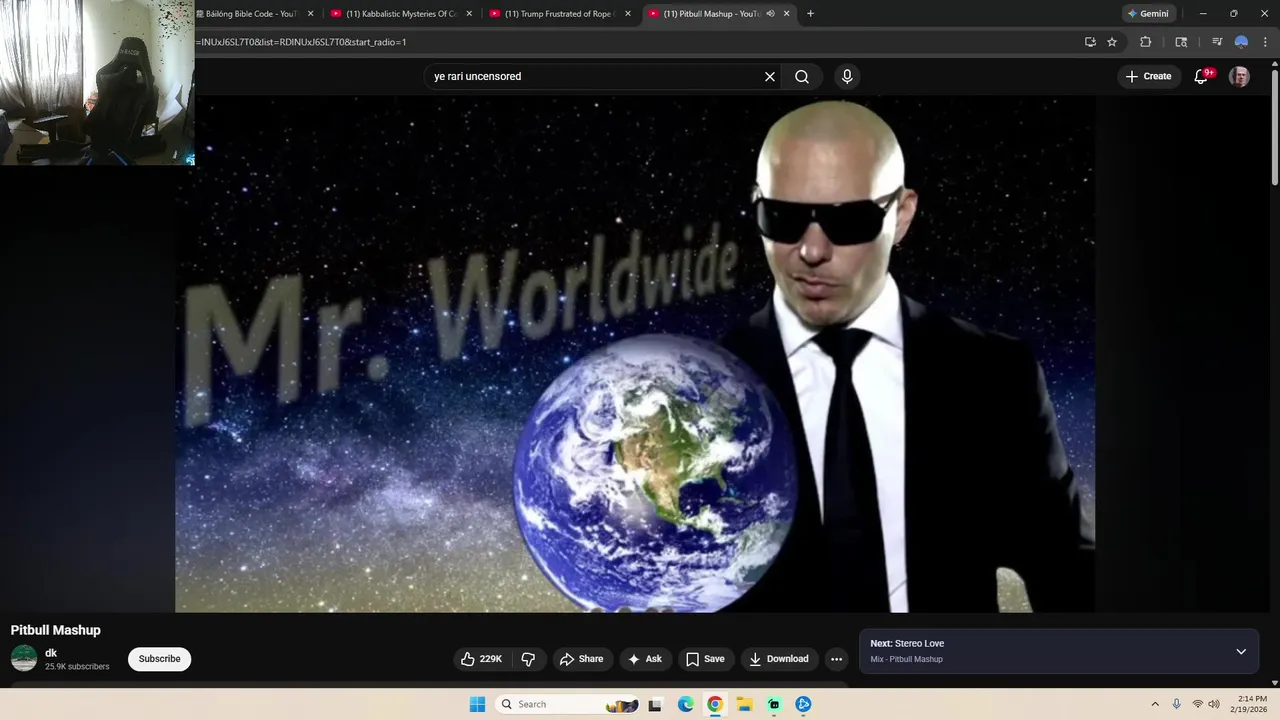Open the green taskbar app icon
The width and height of the screenshot is (1280, 720).
tap(774, 704)
